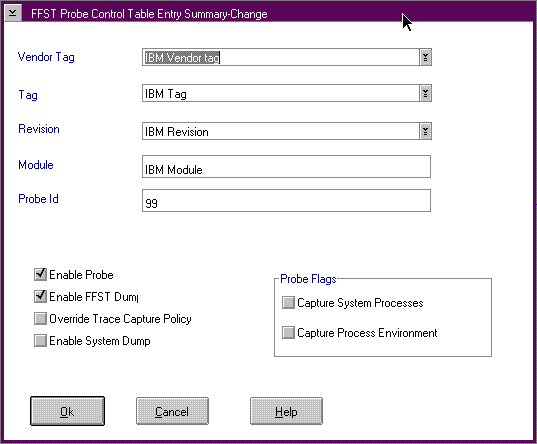This screenshot has width=537, height=444.
Task: Click the Cancel button
Action: [x=172, y=411]
